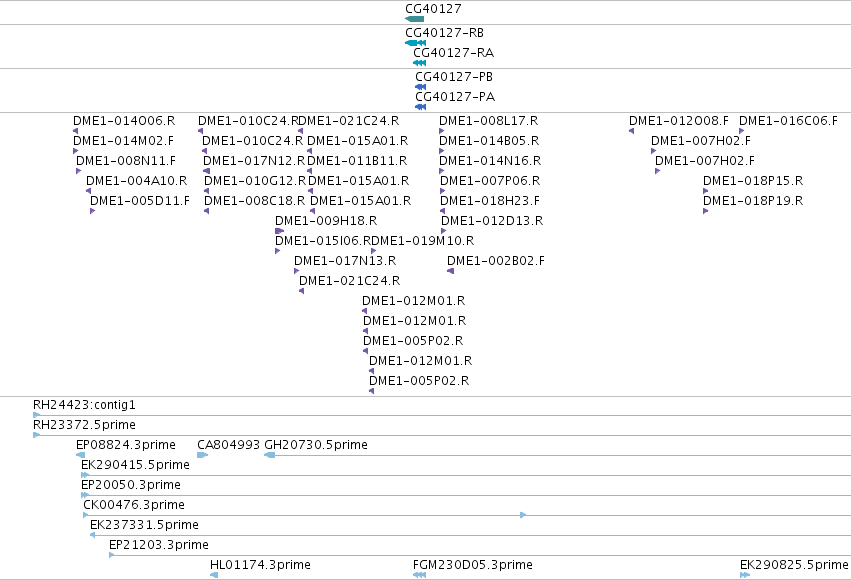
Task: Click the CA804993 EST arrow glyph
Action: pos(202,455)
